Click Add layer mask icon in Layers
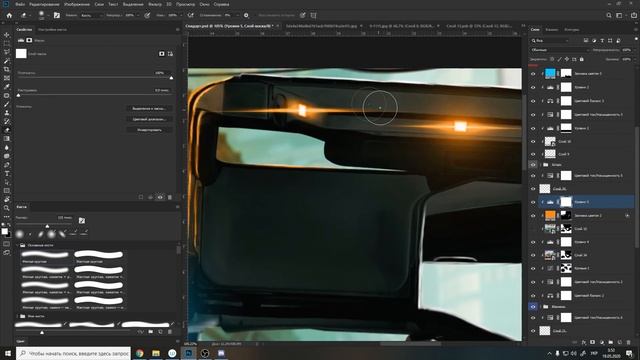The image size is (640, 360). tap(593, 342)
